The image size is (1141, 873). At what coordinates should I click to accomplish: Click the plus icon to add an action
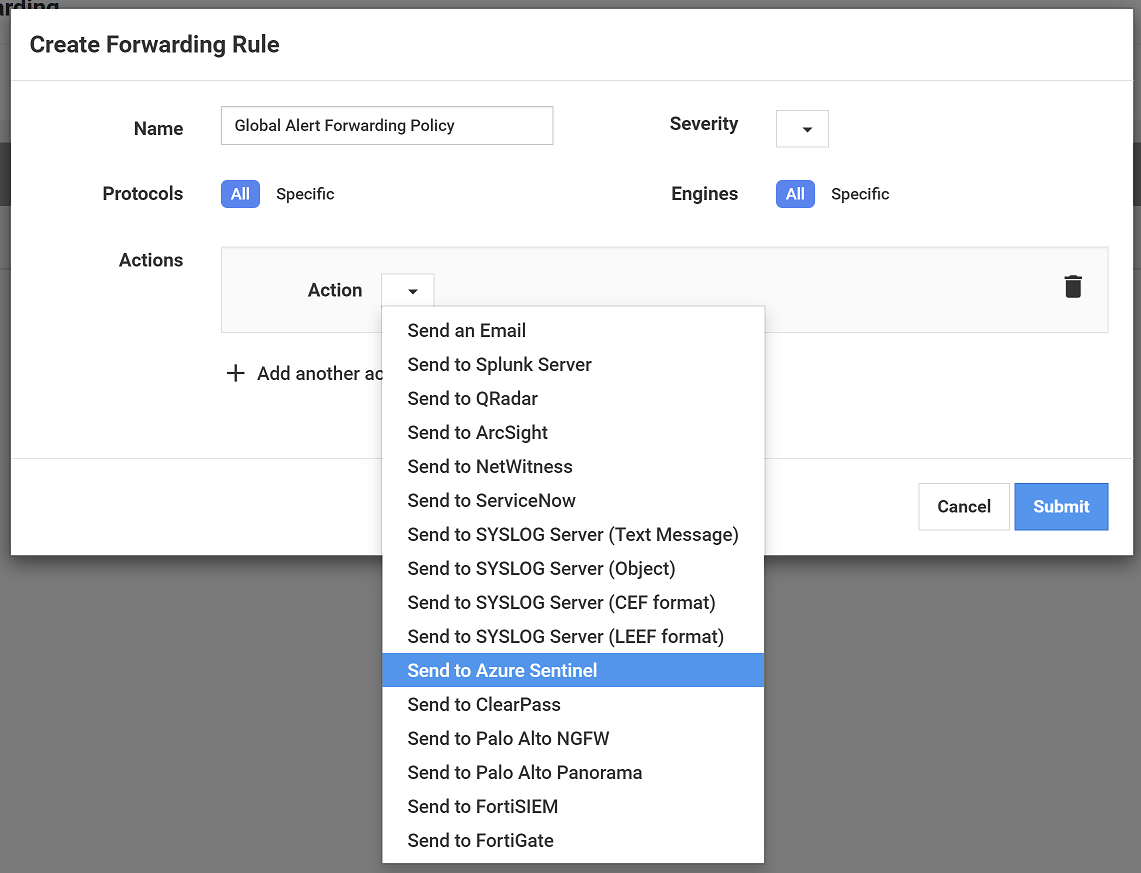tap(236, 373)
